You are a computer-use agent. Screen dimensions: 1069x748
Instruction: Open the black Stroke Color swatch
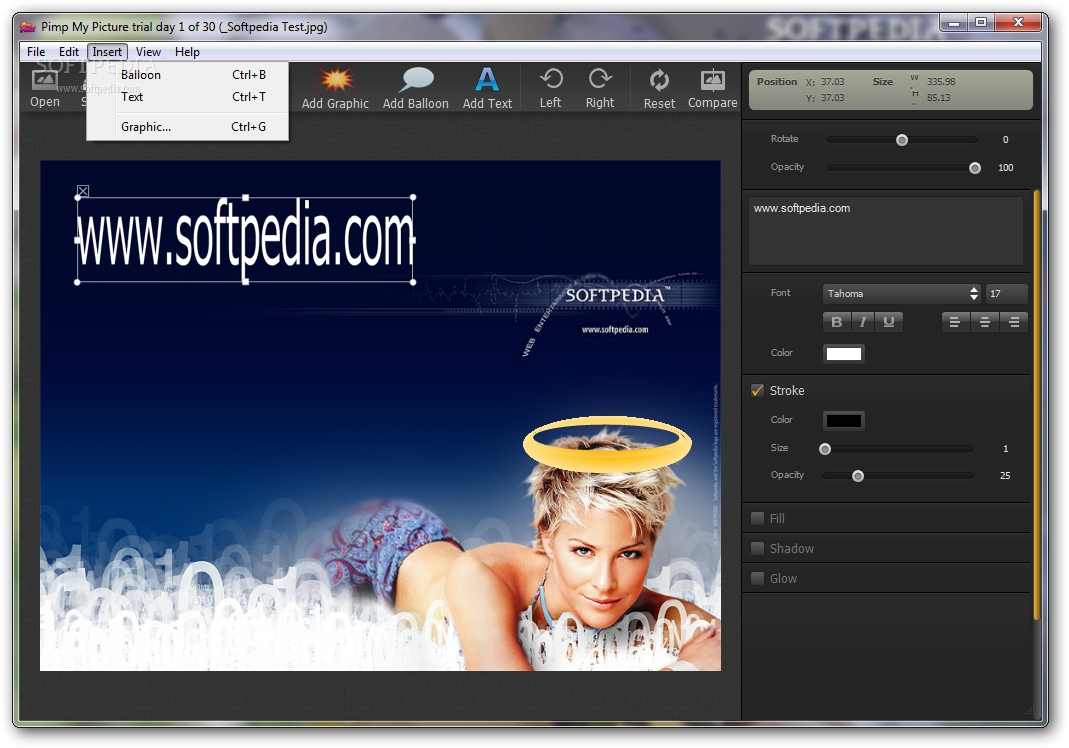click(843, 420)
